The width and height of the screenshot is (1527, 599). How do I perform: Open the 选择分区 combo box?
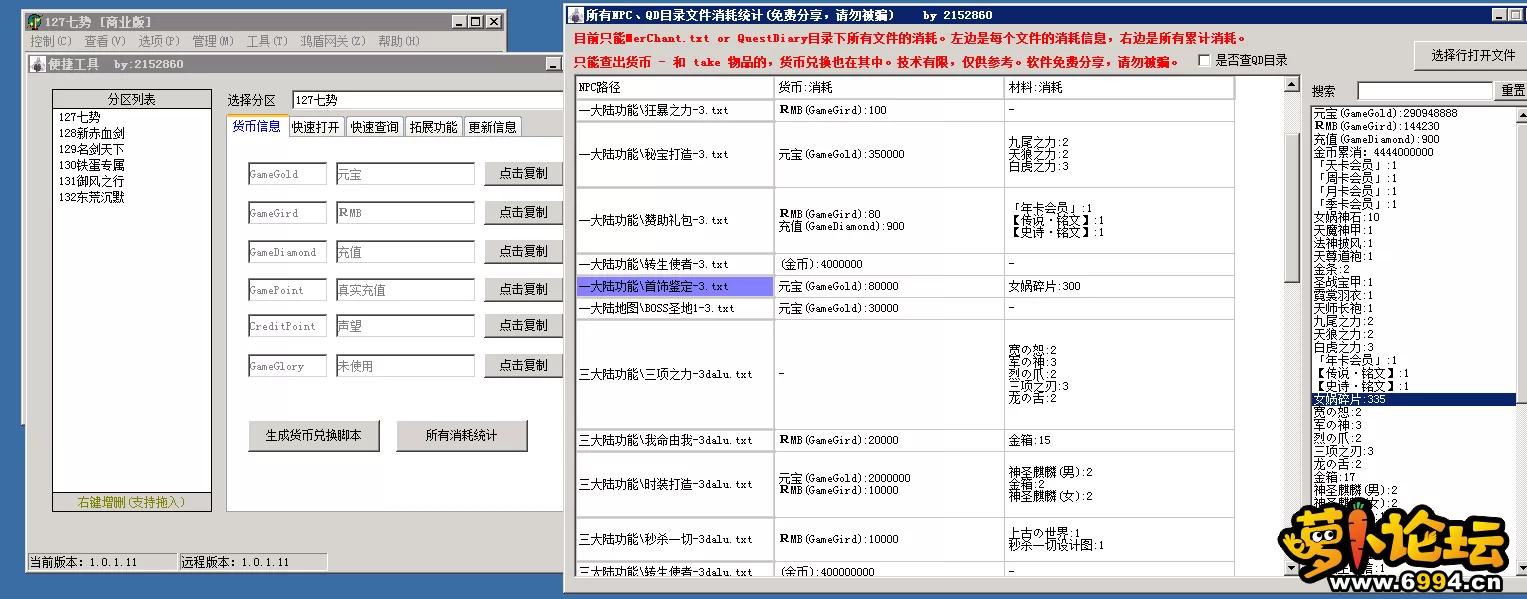428,100
